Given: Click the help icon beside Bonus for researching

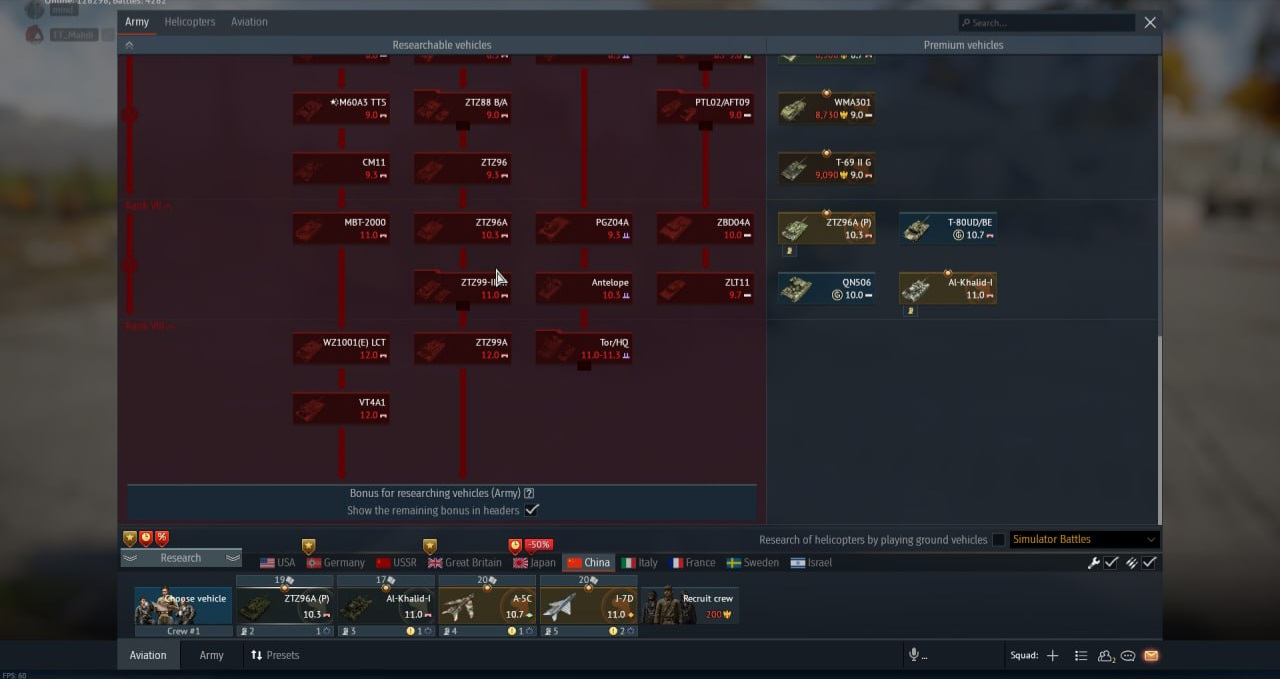Looking at the screenshot, I should [529, 493].
